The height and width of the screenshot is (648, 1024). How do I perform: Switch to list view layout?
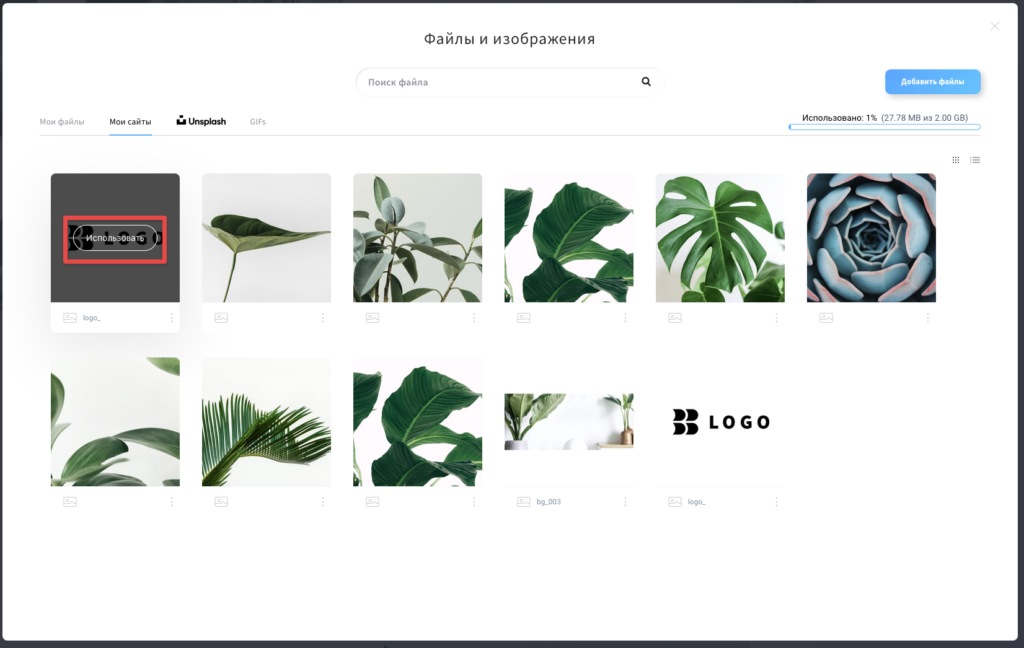pos(975,160)
